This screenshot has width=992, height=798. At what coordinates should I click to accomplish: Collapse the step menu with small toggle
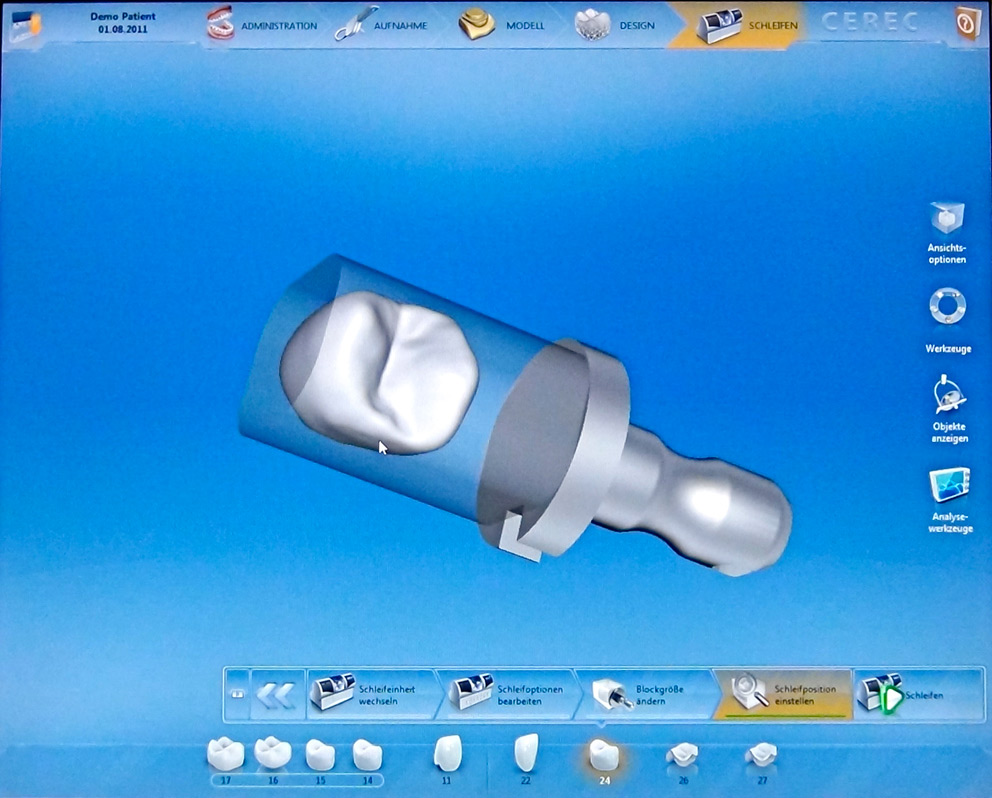pyautogui.click(x=235, y=694)
